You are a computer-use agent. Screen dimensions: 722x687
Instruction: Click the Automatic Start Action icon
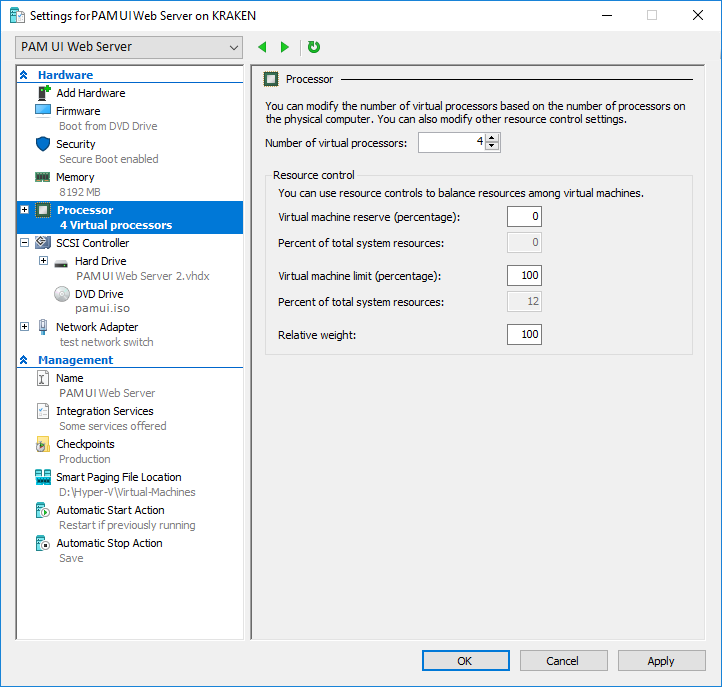tap(43, 510)
